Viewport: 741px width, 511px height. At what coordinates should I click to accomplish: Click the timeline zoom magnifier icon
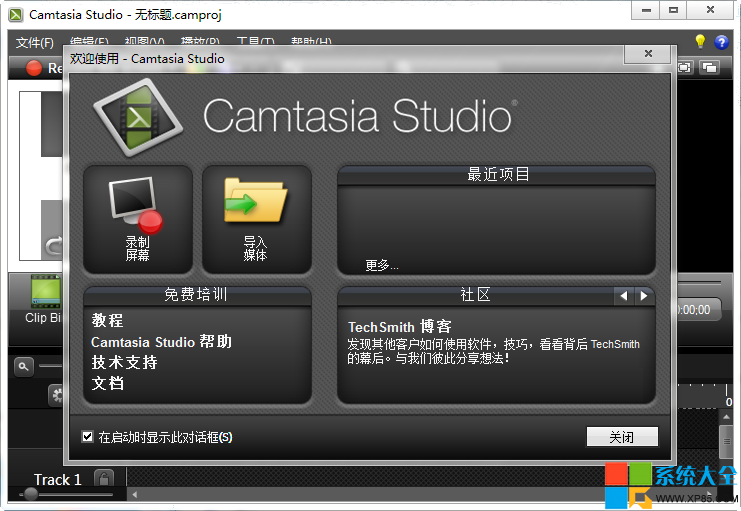24,366
